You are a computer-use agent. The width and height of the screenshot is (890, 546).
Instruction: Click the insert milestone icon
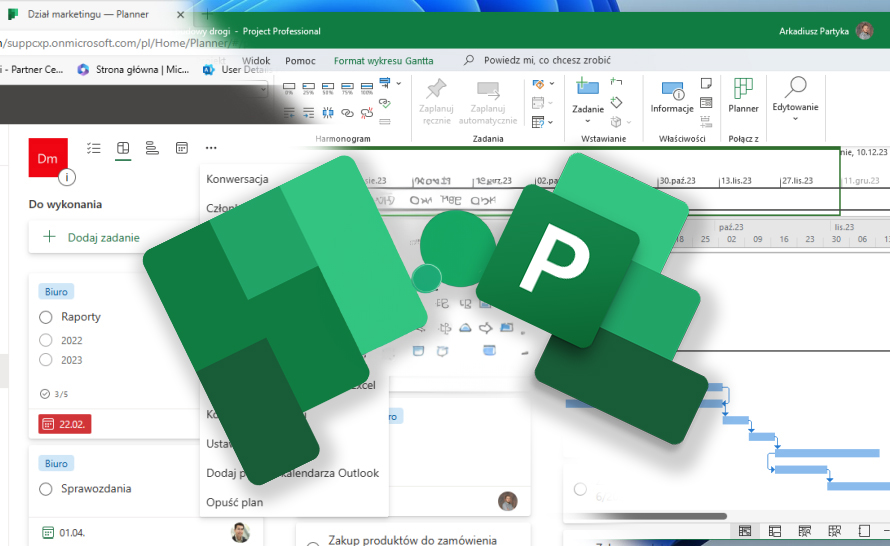[616, 102]
